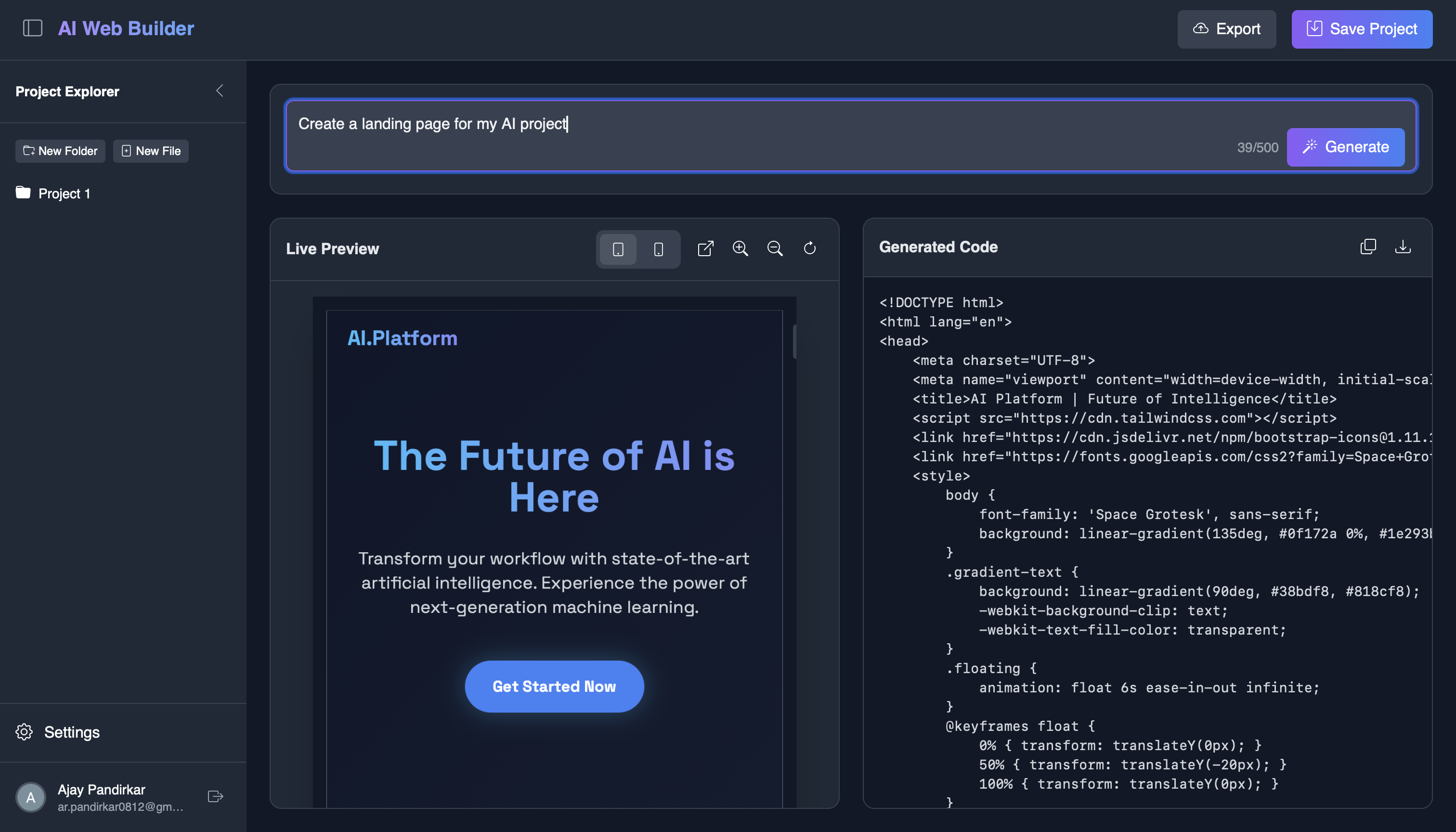The width and height of the screenshot is (1456, 832).
Task: Copy the generated code
Action: pyautogui.click(x=1368, y=247)
